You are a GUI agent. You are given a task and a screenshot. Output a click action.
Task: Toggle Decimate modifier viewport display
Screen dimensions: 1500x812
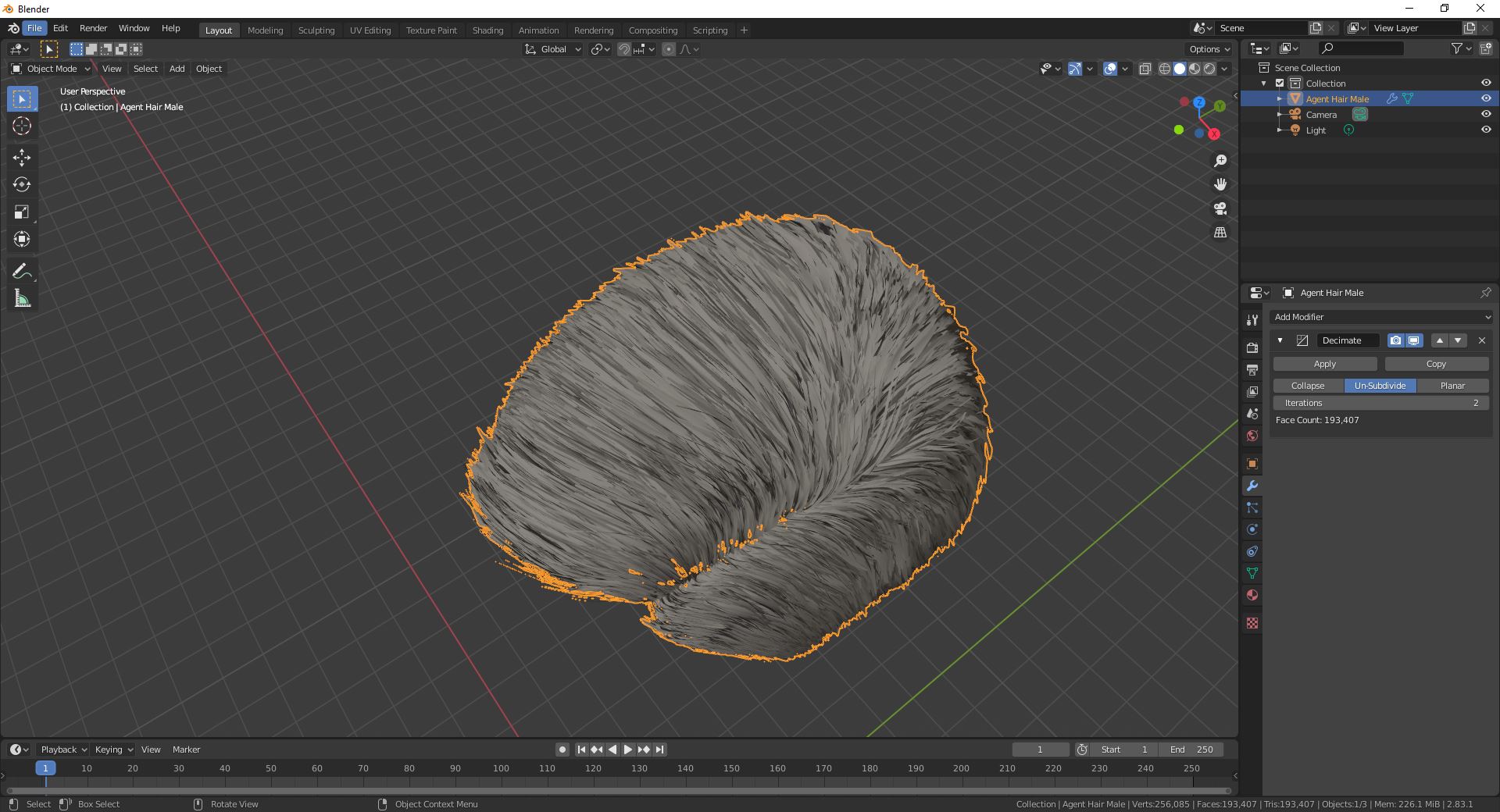(x=1414, y=340)
